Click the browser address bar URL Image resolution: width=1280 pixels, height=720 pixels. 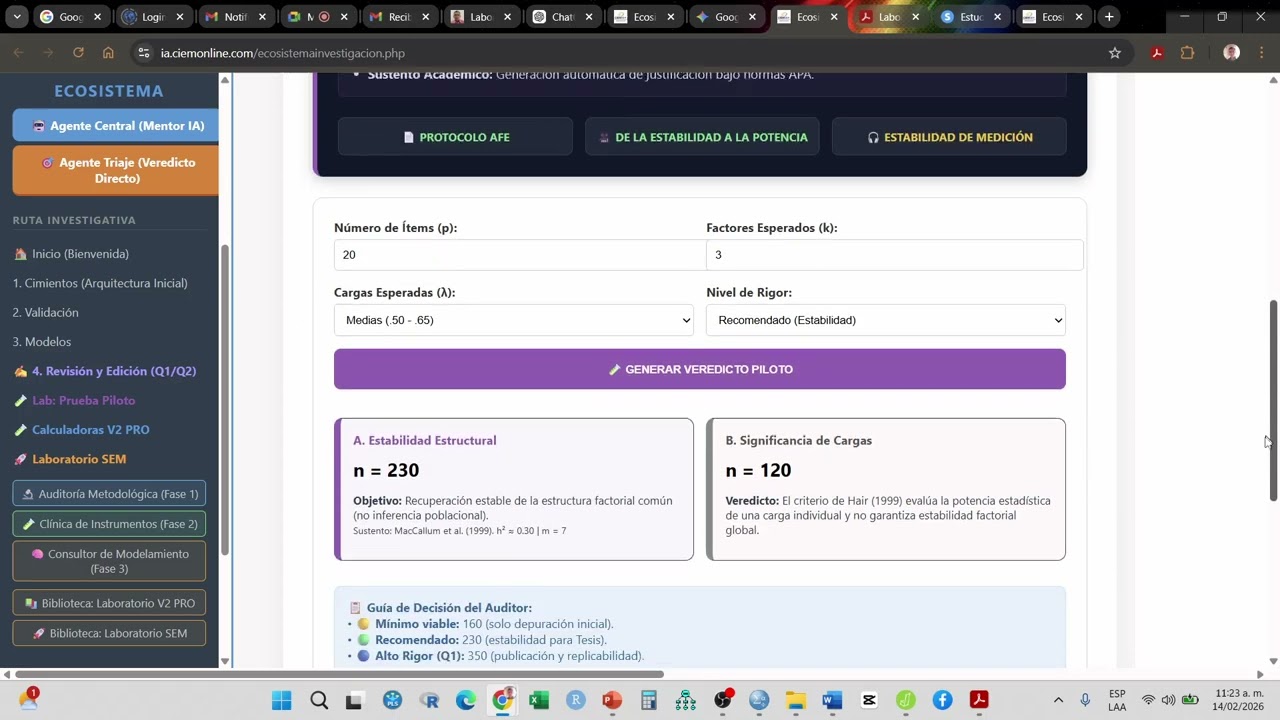(283, 53)
